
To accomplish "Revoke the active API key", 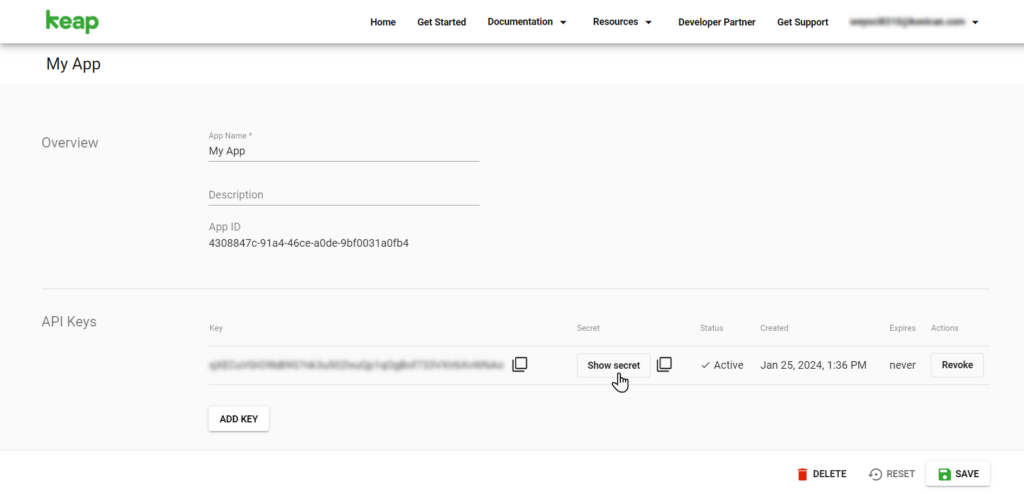I will click(x=957, y=365).
